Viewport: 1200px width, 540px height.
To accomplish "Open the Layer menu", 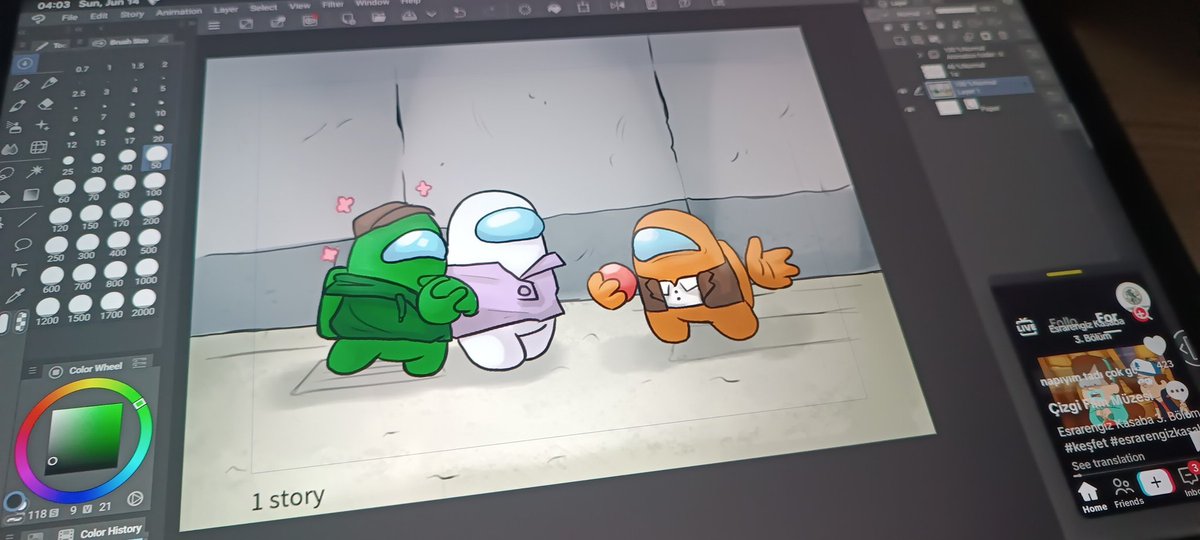I will 226,10.
